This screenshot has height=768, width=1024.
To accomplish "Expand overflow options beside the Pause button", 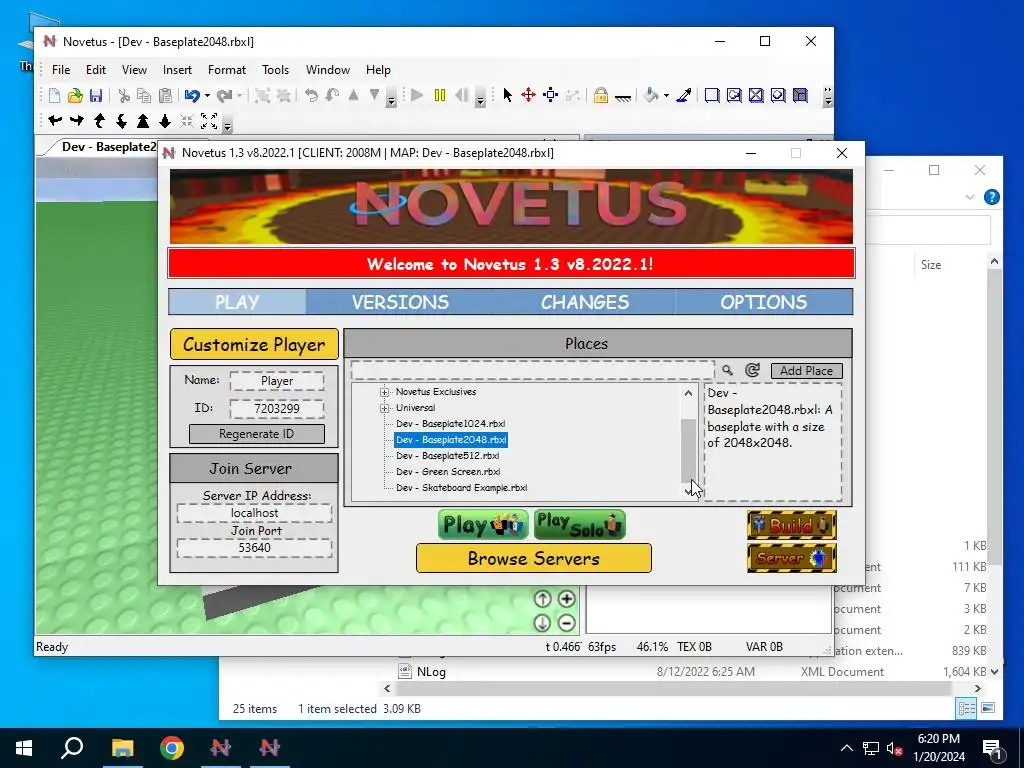I will click(x=480, y=99).
